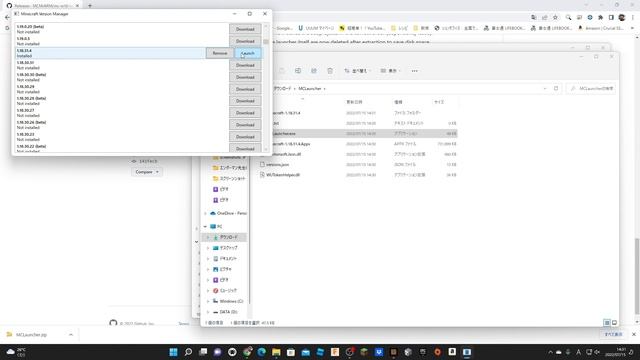Screen dimensions: 640x360
Task: Expand the Windows (C:) drive node
Action: pos(208,301)
